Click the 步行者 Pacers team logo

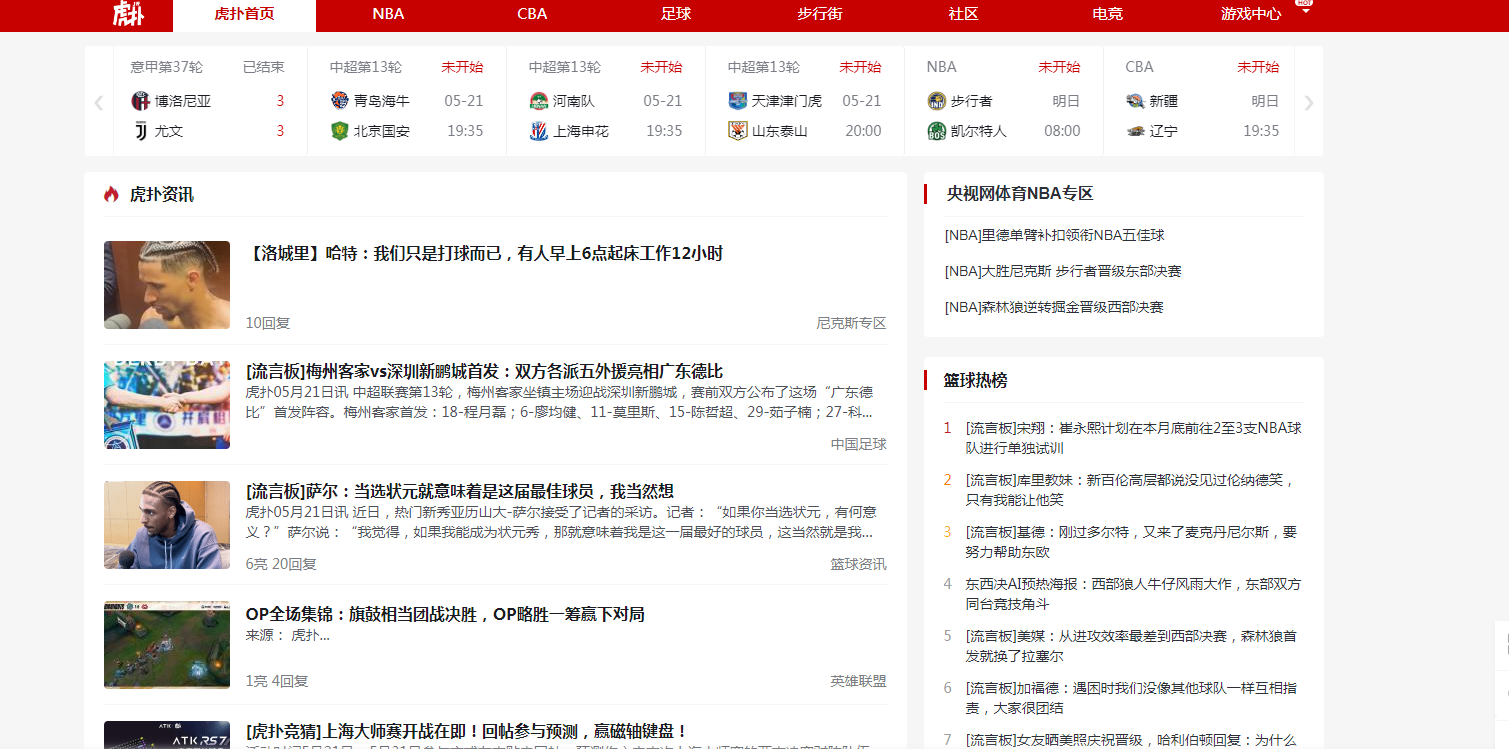coord(937,101)
